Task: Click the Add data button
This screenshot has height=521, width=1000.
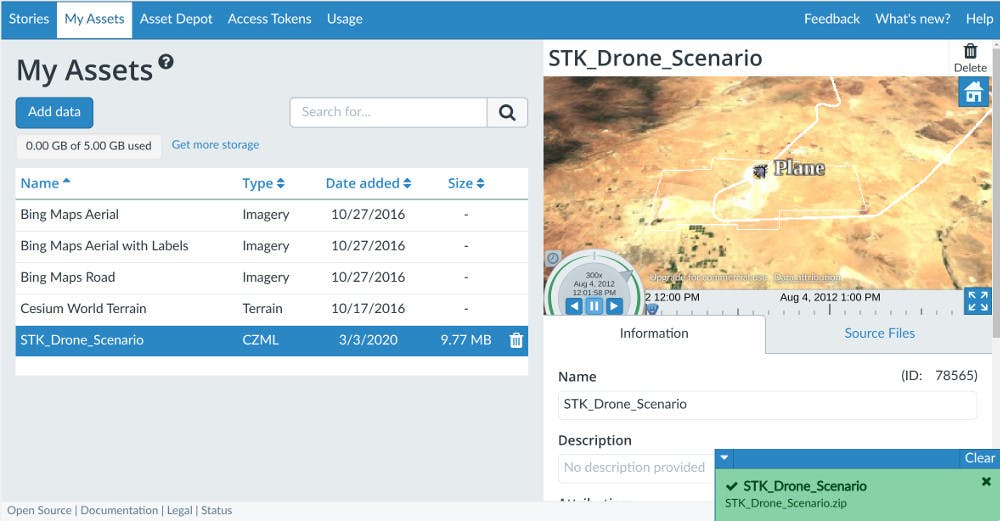Action: [x=54, y=112]
